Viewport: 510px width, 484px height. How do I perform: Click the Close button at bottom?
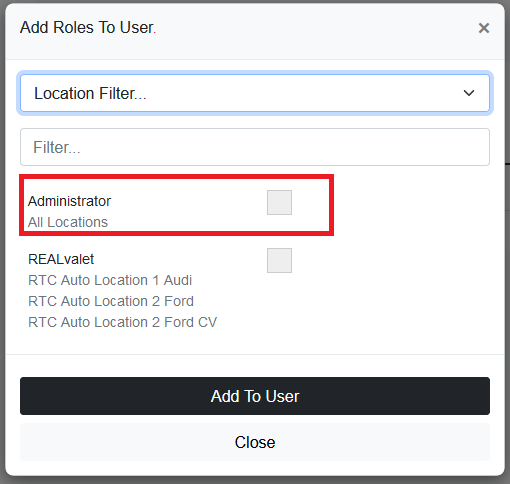(x=255, y=442)
